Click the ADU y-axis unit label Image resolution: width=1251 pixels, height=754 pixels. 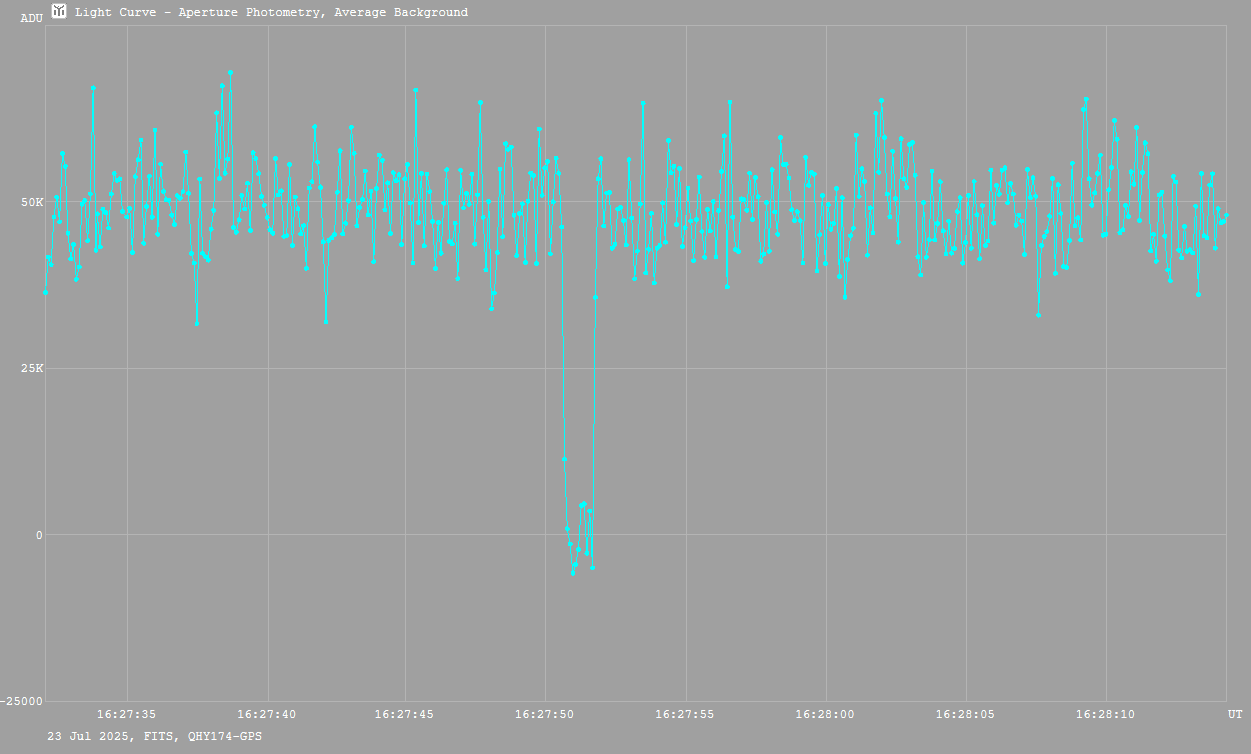31,18
